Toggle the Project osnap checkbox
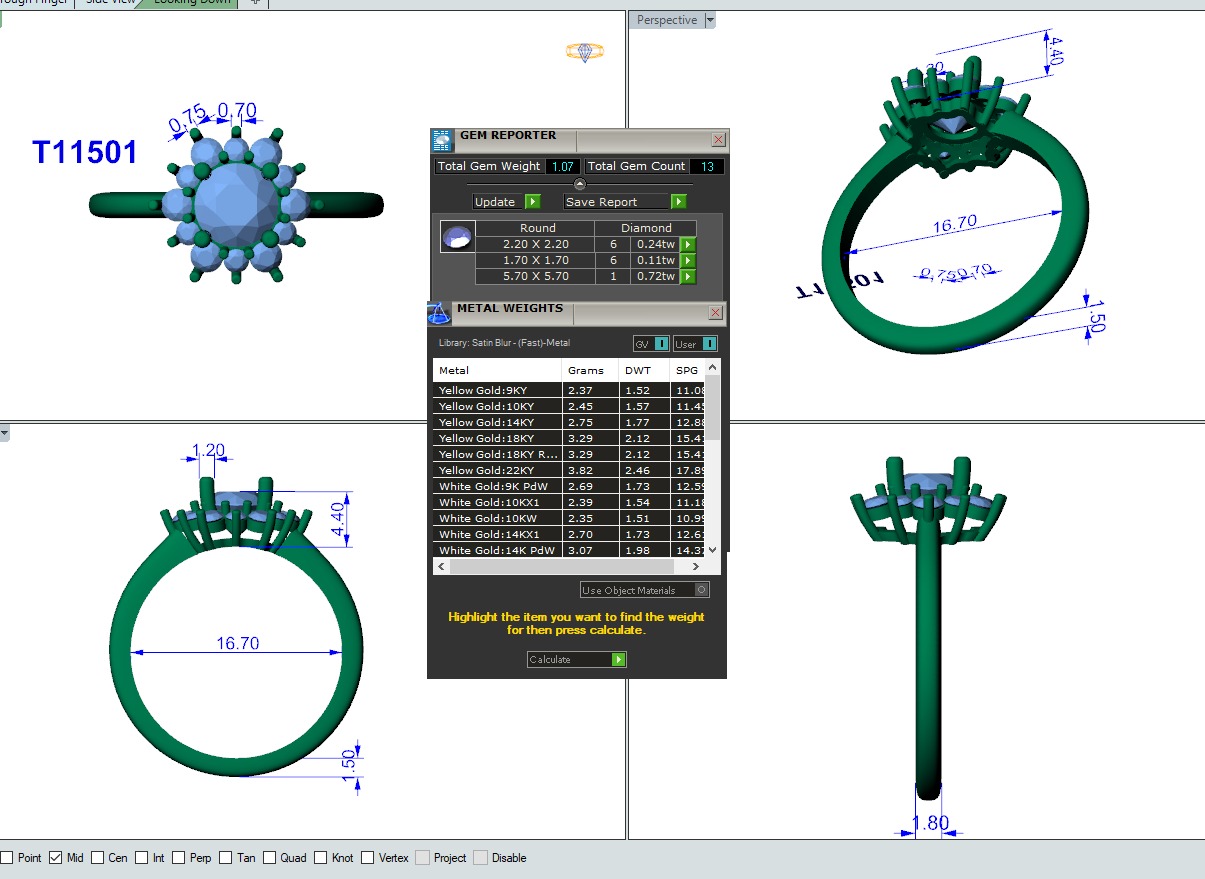The height and width of the screenshot is (879, 1205). [422, 858]
